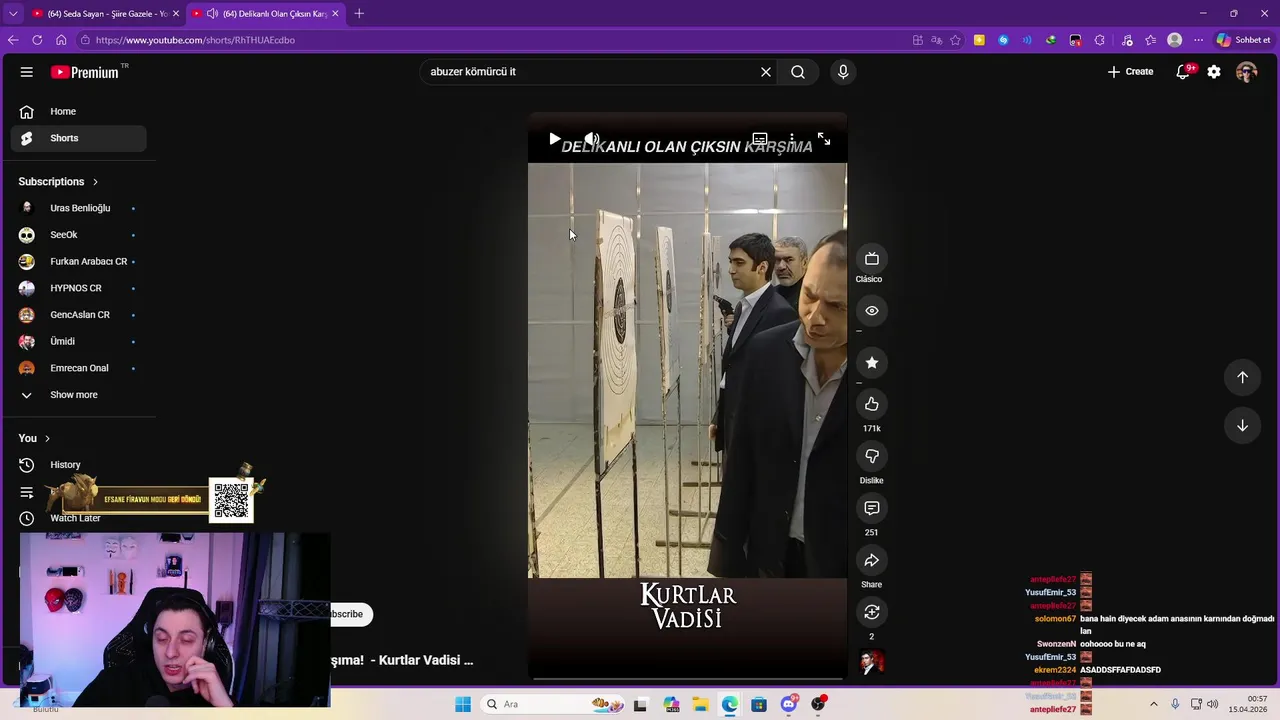Show hidden system tray icons

point(1153,704)
